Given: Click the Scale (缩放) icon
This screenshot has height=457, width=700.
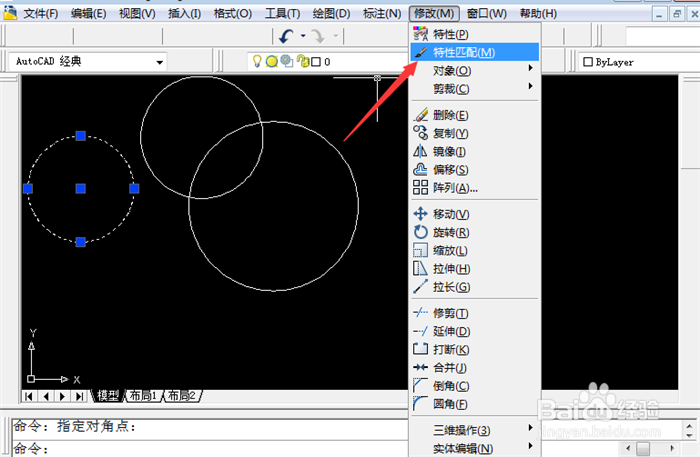Looking at the screenshot, I should point(420,250).
